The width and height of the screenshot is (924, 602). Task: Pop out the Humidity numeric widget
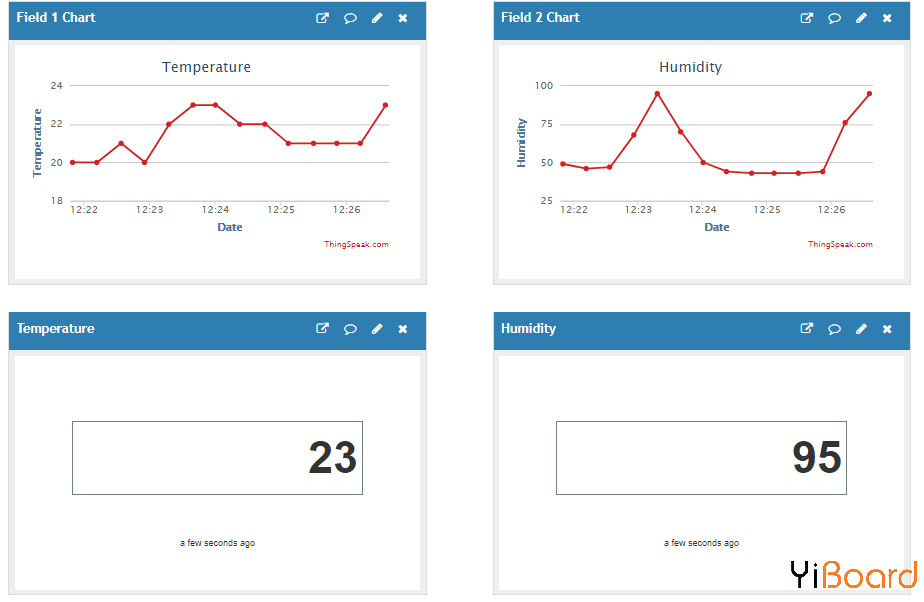pos(807,328)
